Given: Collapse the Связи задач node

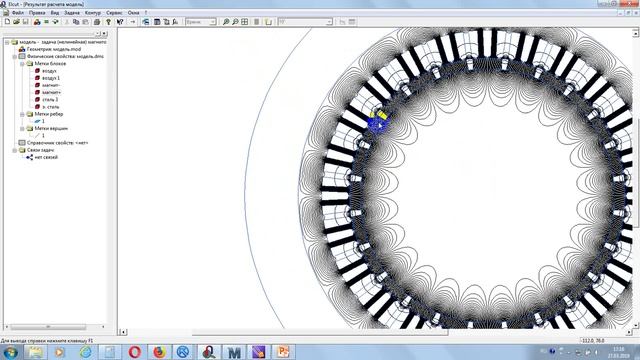Looking at the screenshot, I should [x=14, y=150].
